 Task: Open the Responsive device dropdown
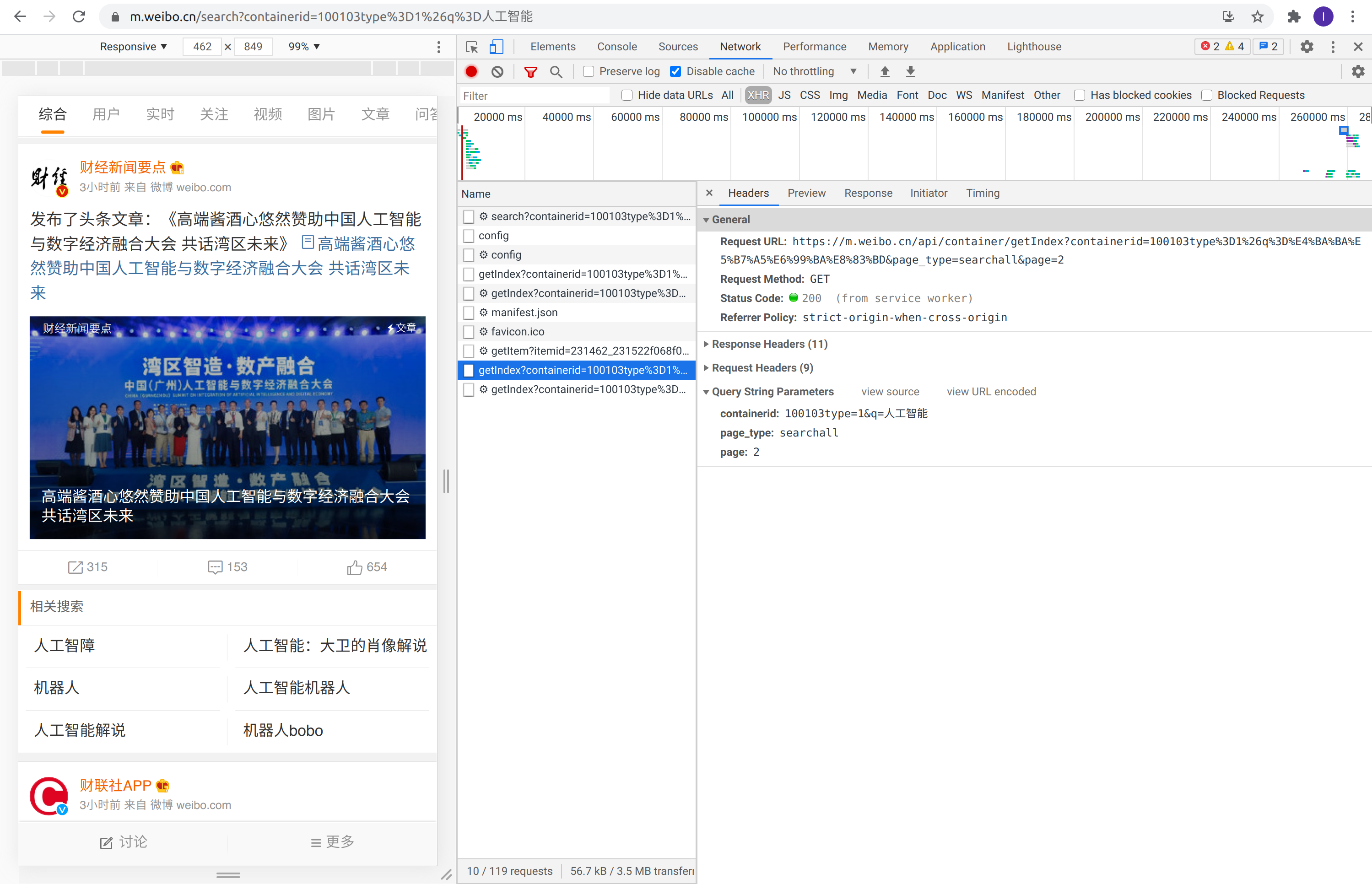(x=133, y=47)
